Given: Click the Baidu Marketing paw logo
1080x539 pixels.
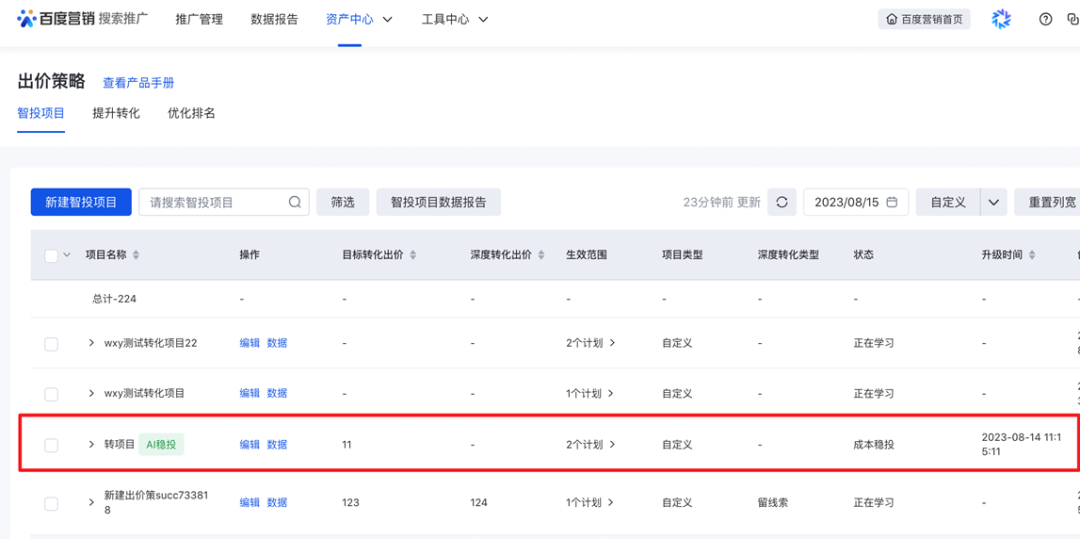Looking at the screenshot, I should click(x=27, y=19).
